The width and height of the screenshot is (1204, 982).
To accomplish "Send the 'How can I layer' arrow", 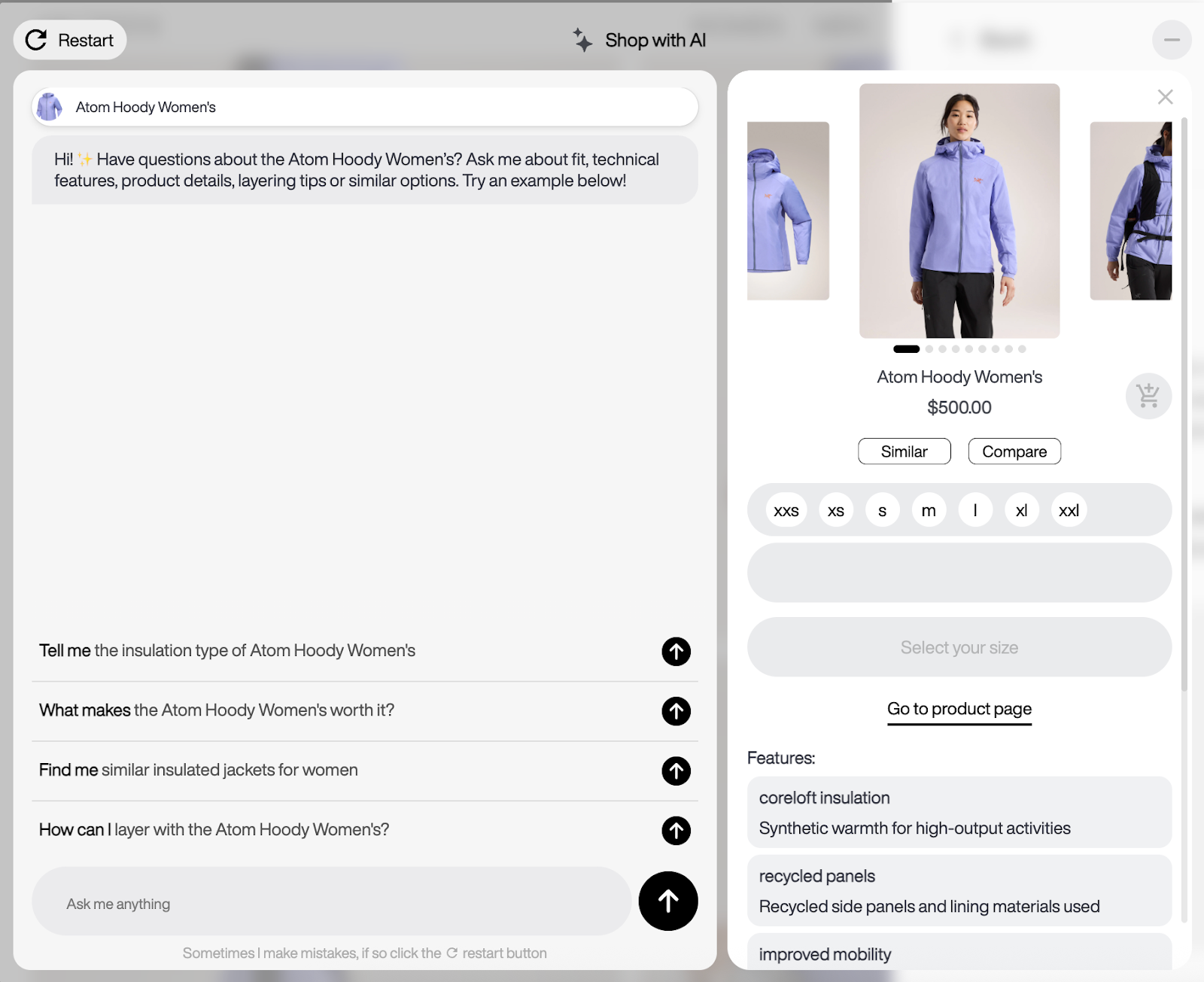I will (x=676, y=831).
